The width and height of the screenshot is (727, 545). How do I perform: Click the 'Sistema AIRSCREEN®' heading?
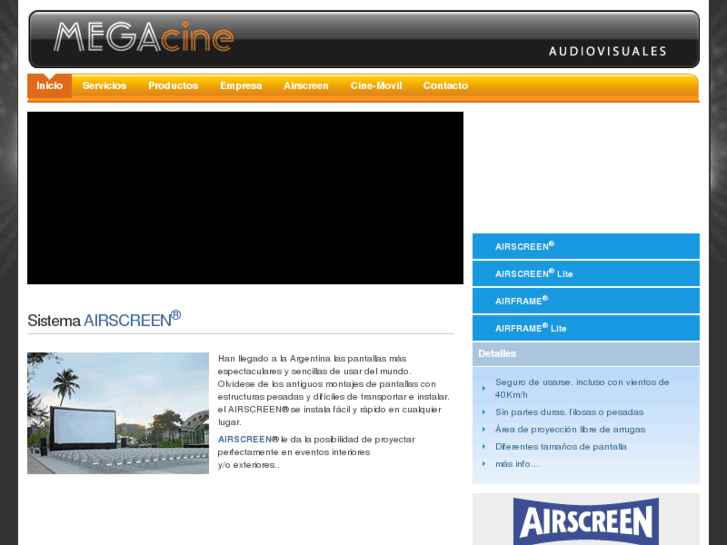pos(104,320)
